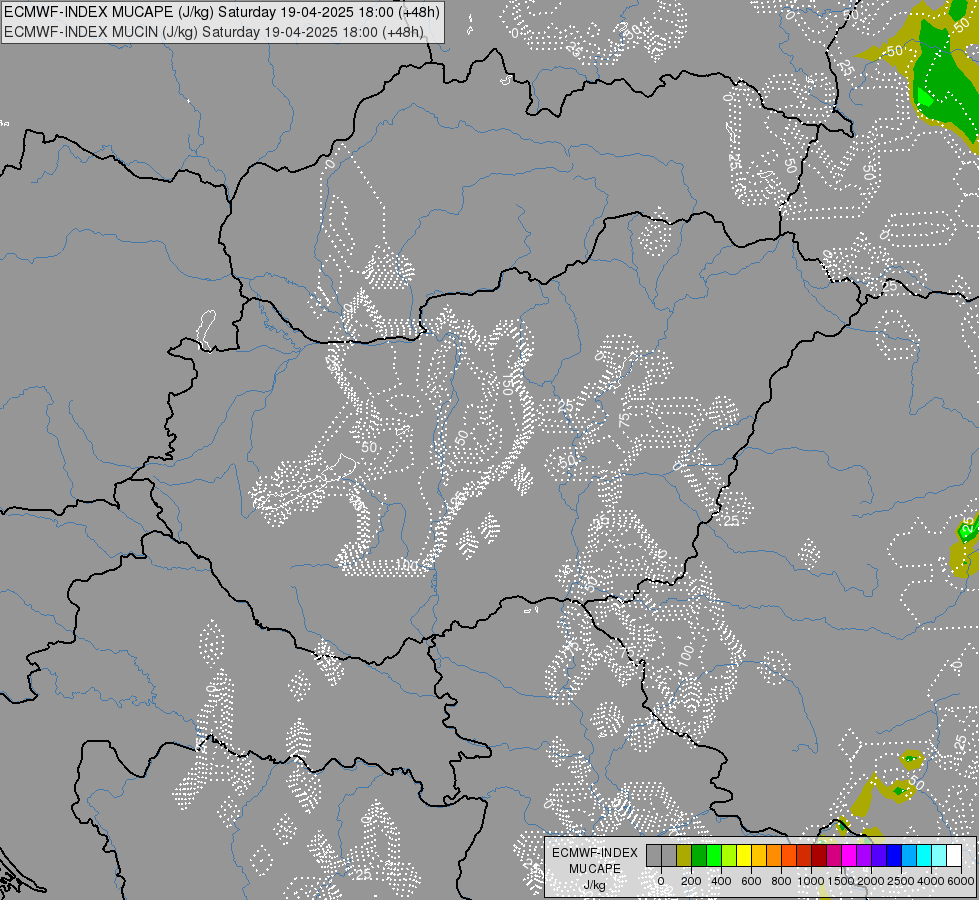The width and height of the screenshot is (979, 900).
Task: Click the legend title ECMWF-INDEX MUCAPE J/kg
Action: tap(594, 869)
